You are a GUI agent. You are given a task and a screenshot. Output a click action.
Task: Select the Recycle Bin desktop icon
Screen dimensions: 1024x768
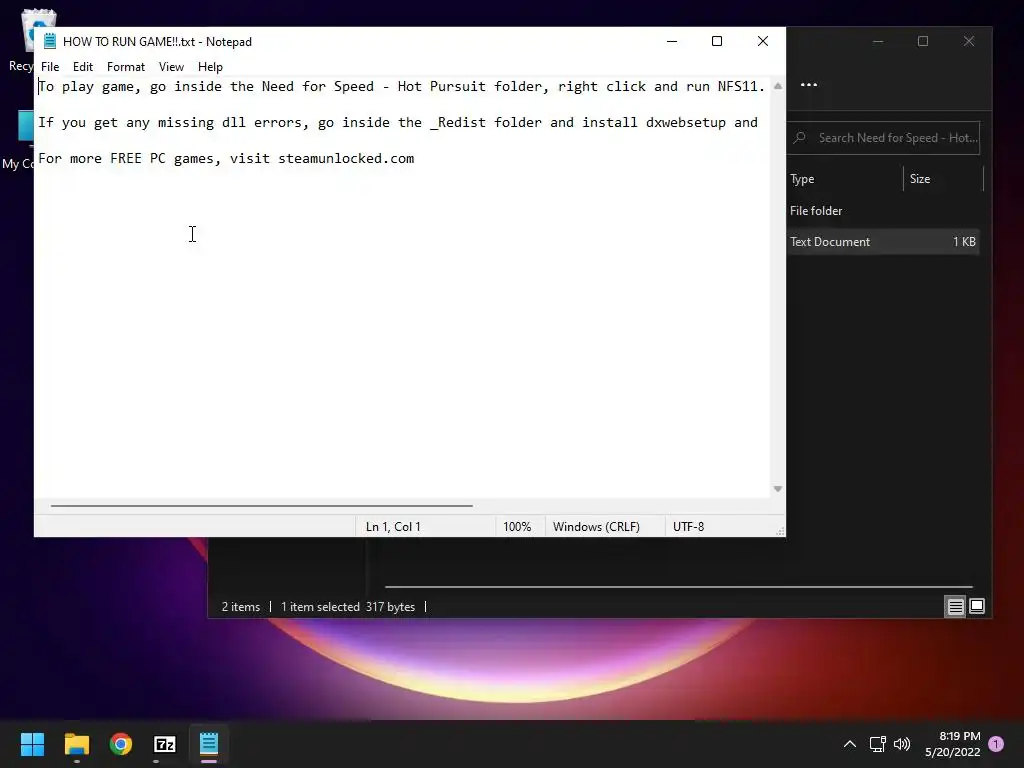pos(21,40)
